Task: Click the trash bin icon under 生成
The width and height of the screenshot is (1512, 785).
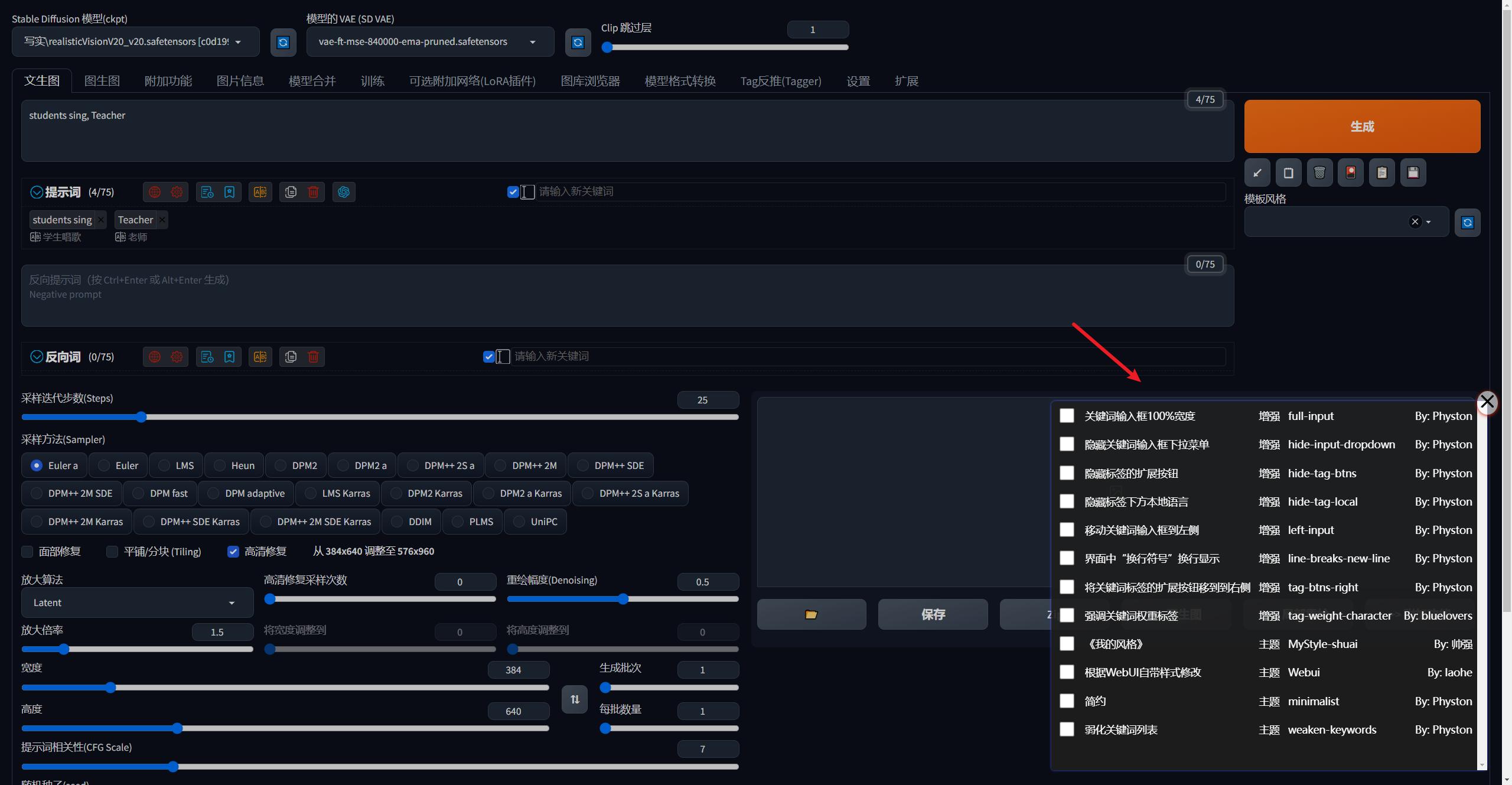Action: (1319, 172)
